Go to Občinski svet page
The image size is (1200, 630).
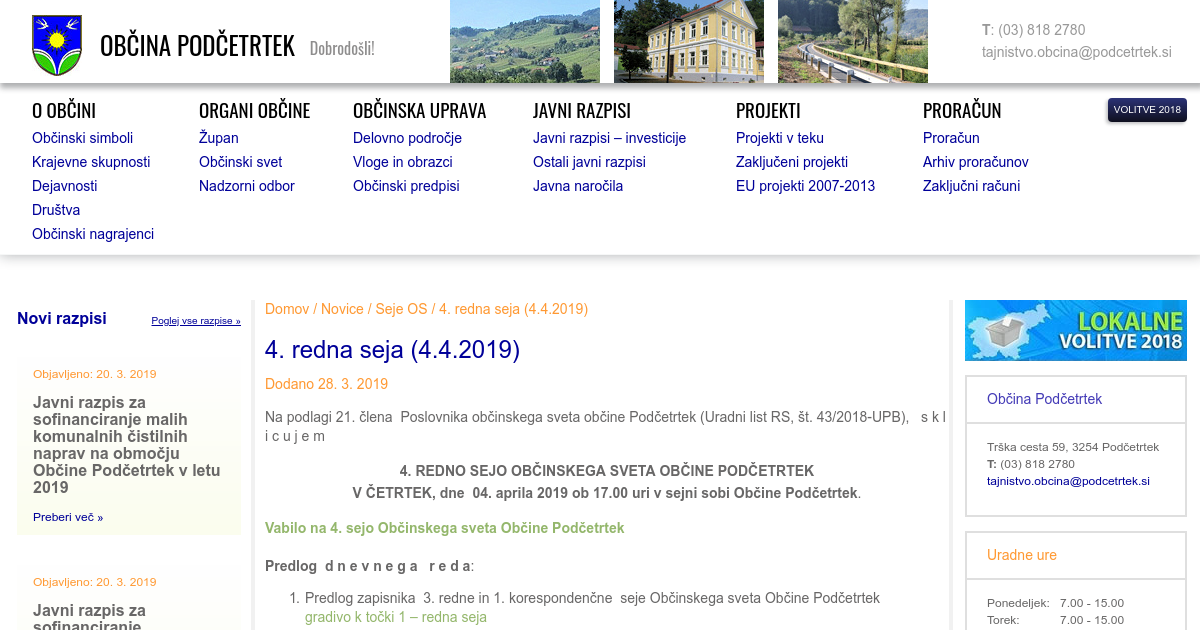pos(240,162)
